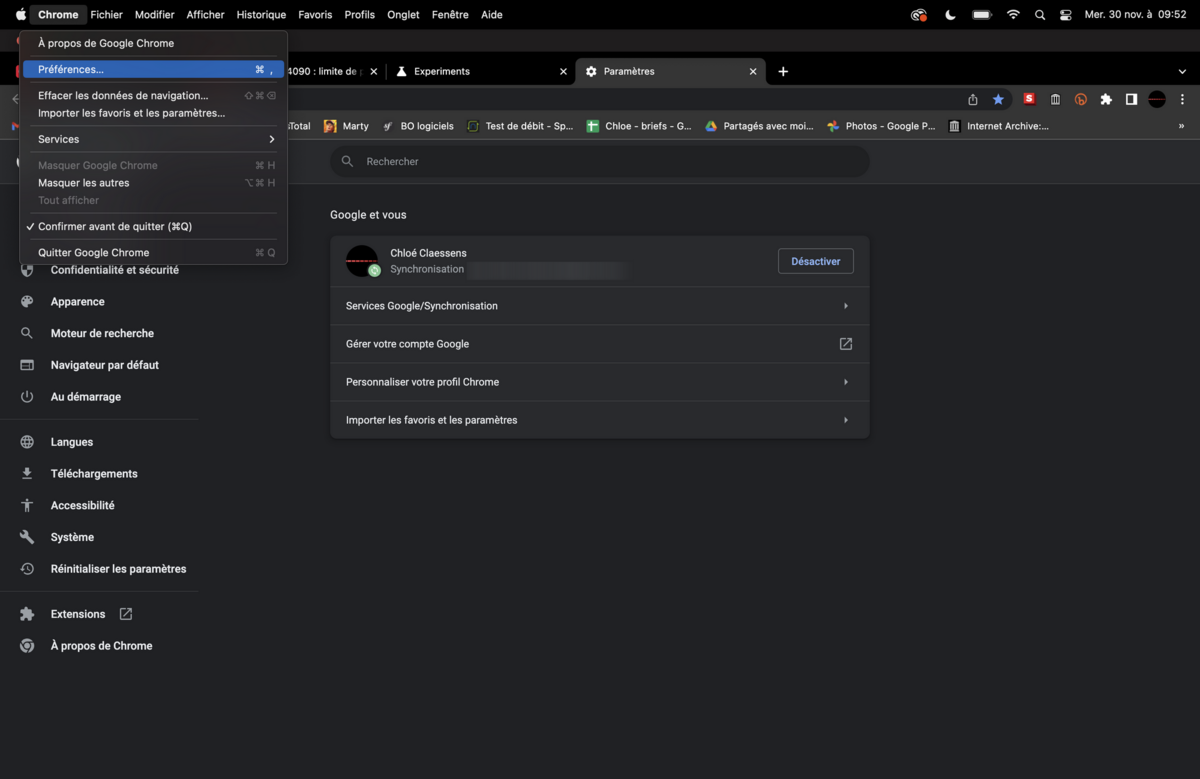Open Spotlight search icon

(x=1040, y=15)
